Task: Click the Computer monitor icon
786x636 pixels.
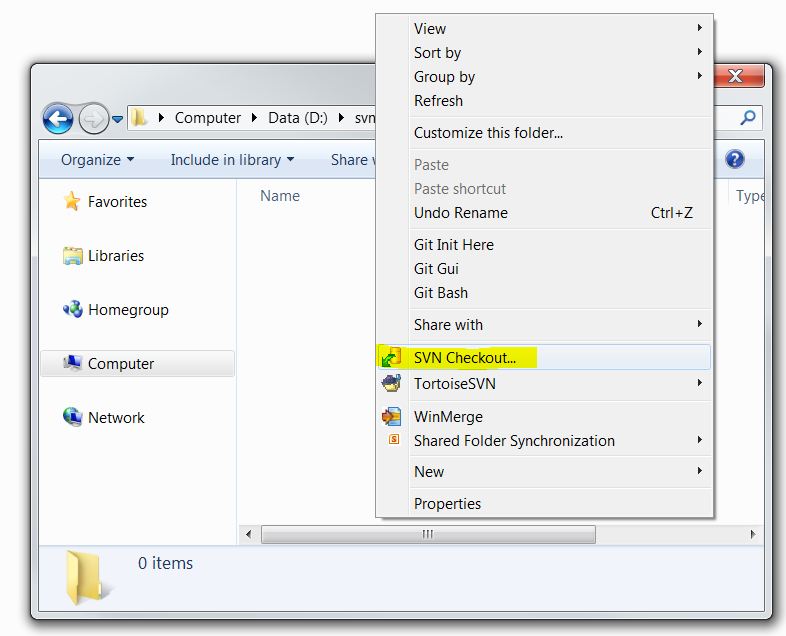Action: (x=72, y=363)
